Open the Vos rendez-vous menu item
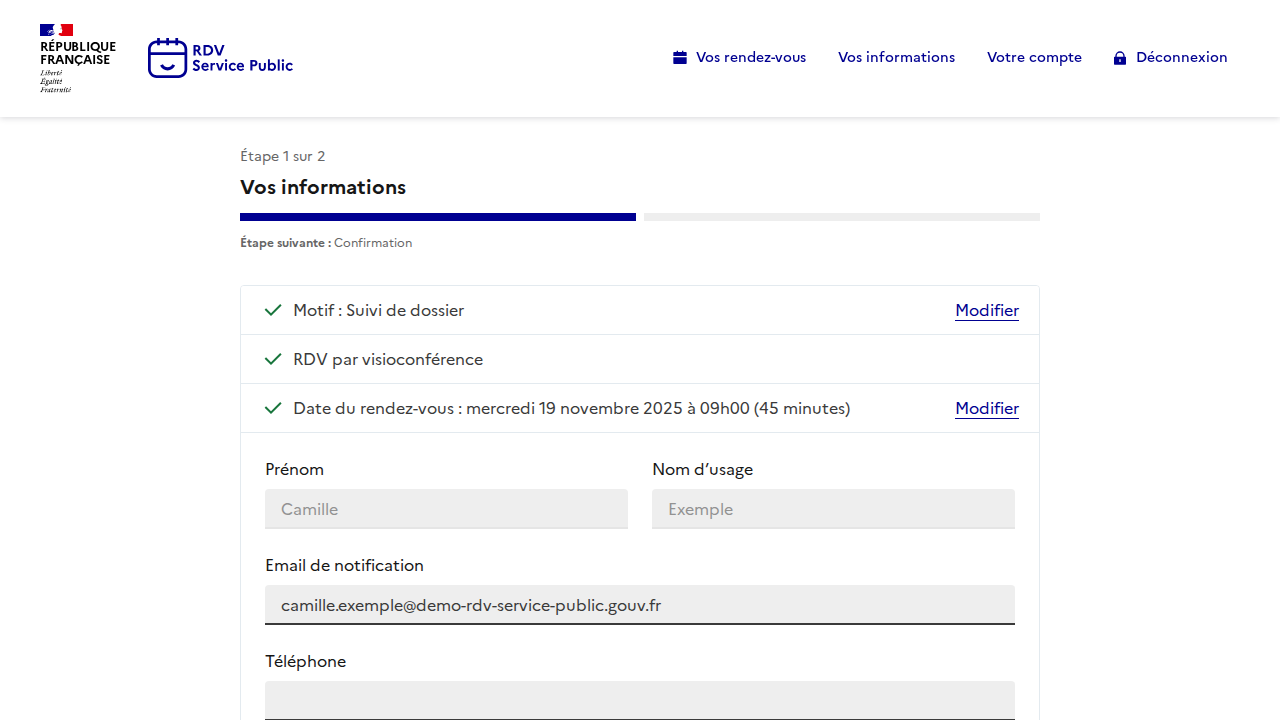 750,58
